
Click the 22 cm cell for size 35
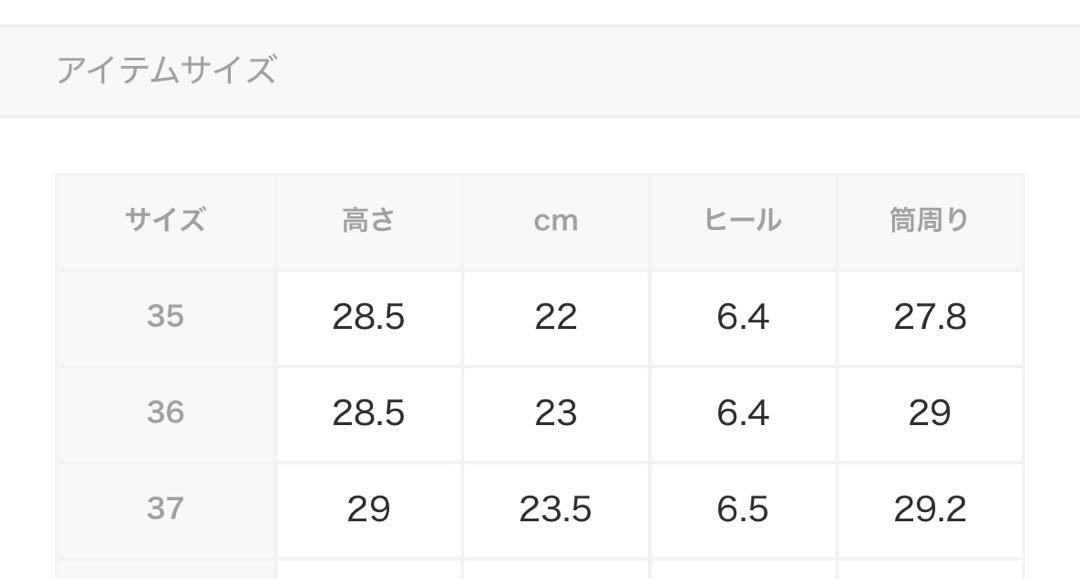coord(556,317)
